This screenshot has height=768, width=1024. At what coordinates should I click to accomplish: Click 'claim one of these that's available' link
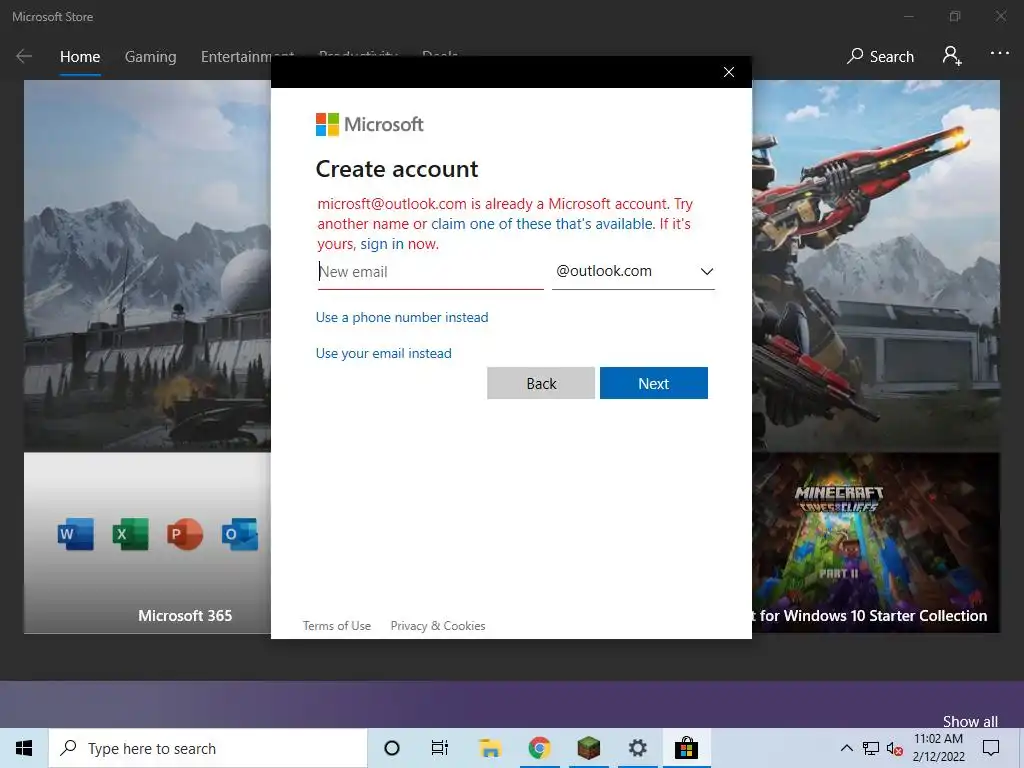pos(542,224)
